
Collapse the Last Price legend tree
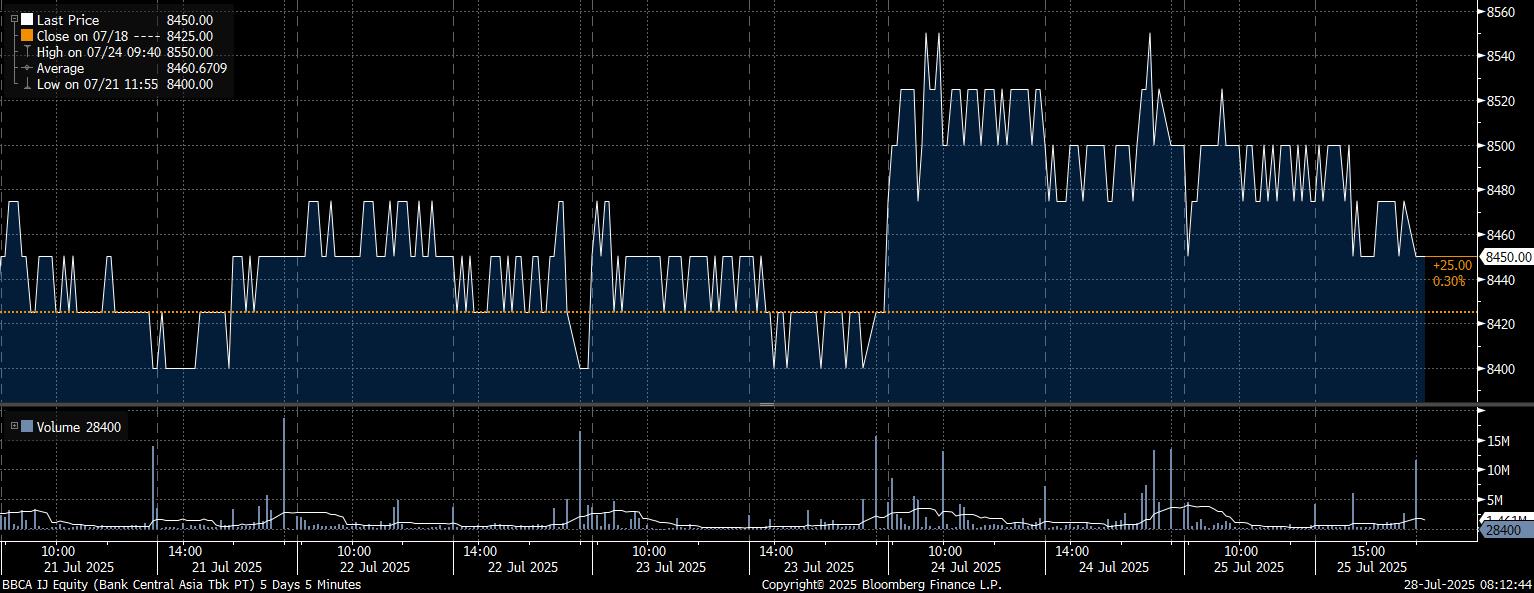[x=14, y=19]
